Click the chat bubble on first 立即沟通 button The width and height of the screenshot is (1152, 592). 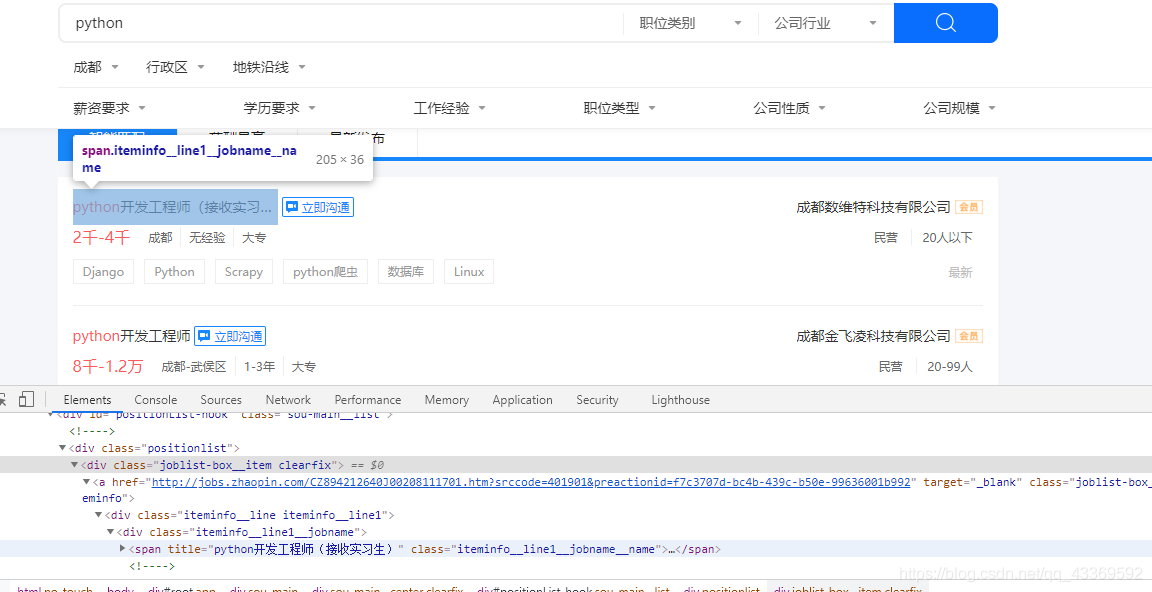290,207
